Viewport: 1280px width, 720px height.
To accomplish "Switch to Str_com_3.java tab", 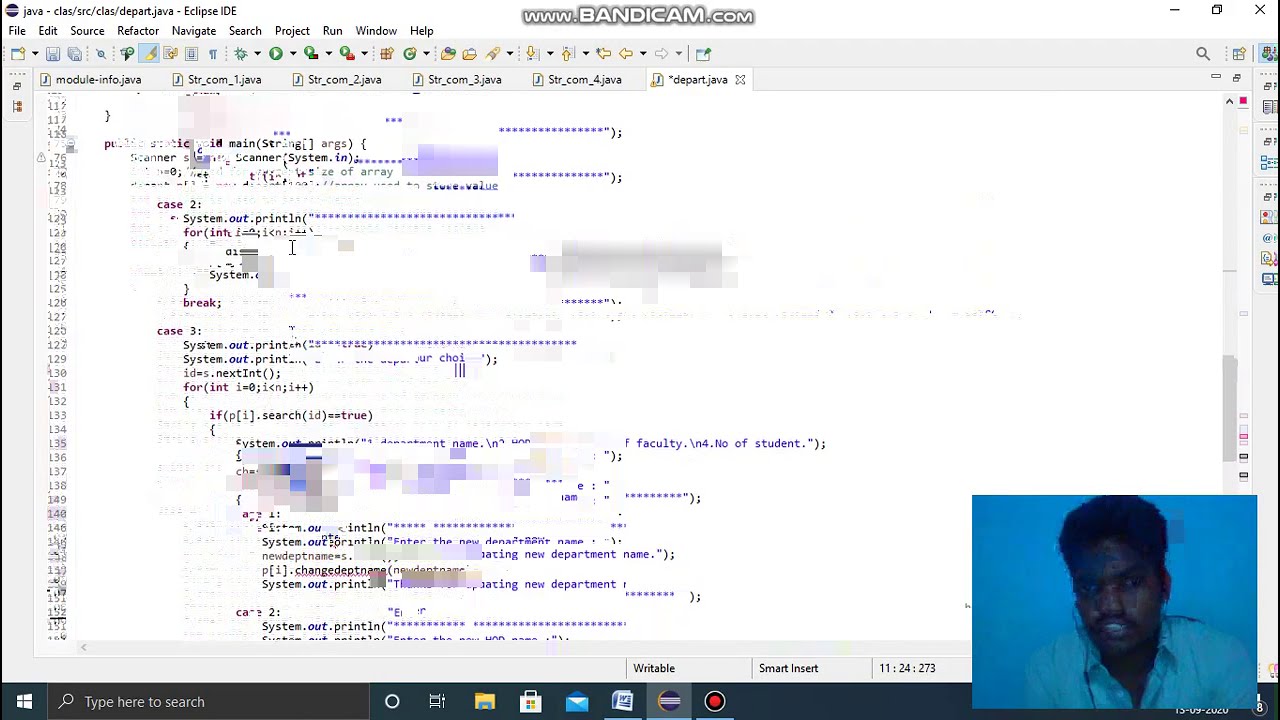I will click(456, 79).
